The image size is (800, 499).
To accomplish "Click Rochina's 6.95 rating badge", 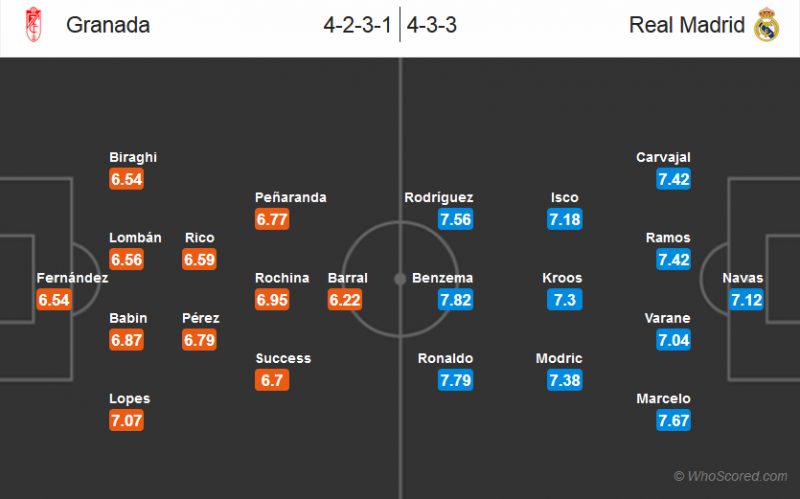I will pyautogui.click(x=272, y=300).
